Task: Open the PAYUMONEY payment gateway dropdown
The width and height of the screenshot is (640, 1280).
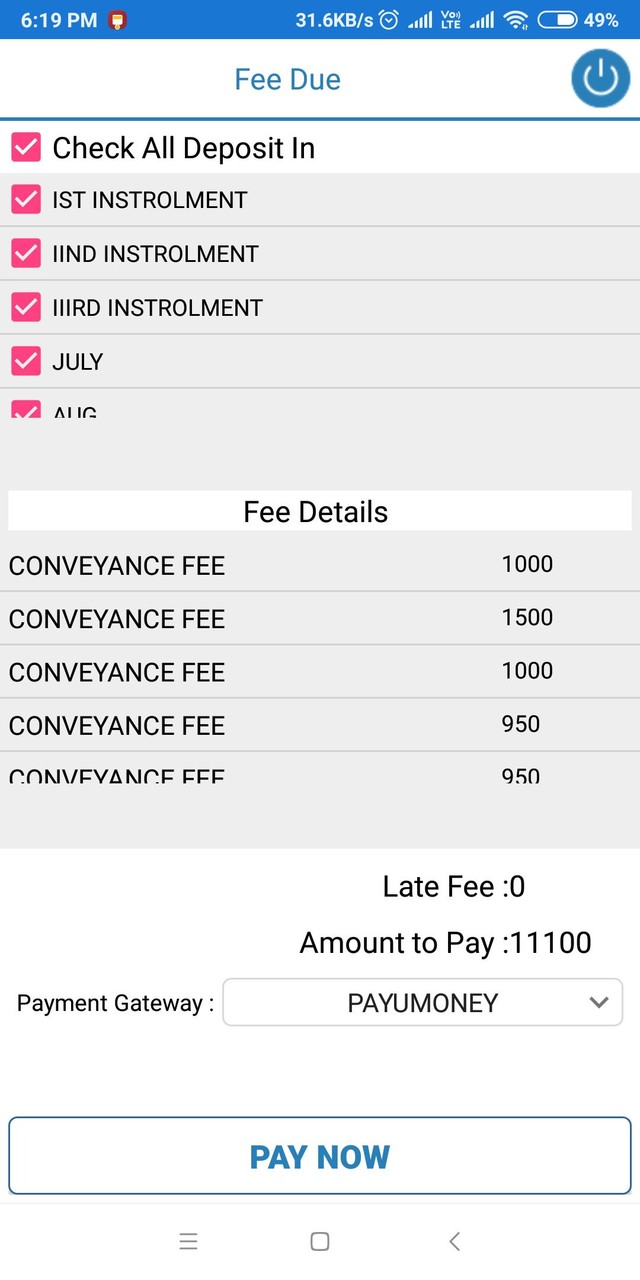Action: point(422,1003)
